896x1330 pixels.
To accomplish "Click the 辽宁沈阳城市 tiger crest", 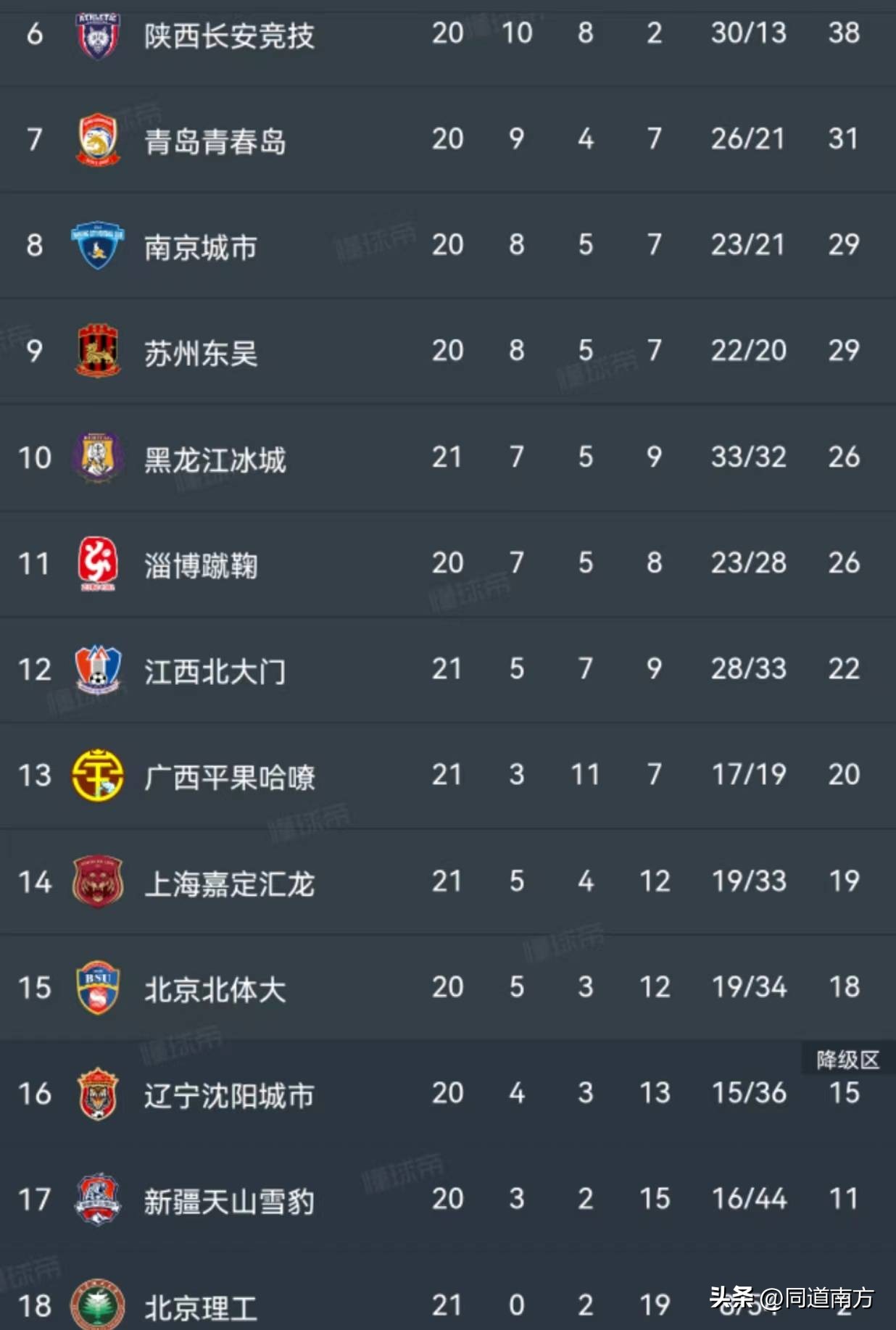I will click(95, 1094).
